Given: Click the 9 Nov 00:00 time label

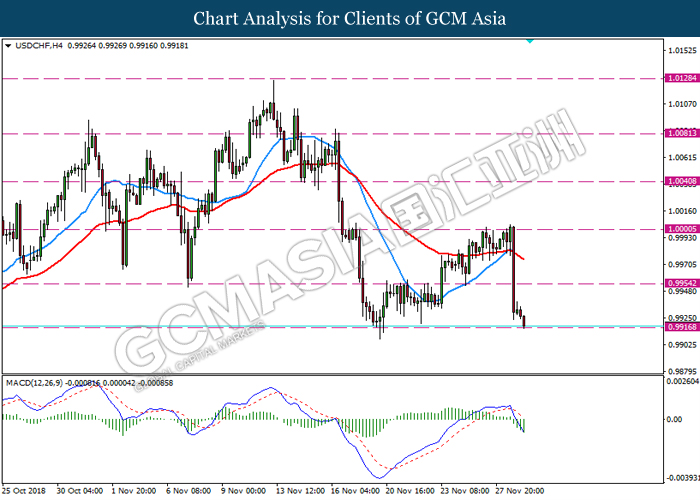Looking at the screenshot, I should 244,491.
